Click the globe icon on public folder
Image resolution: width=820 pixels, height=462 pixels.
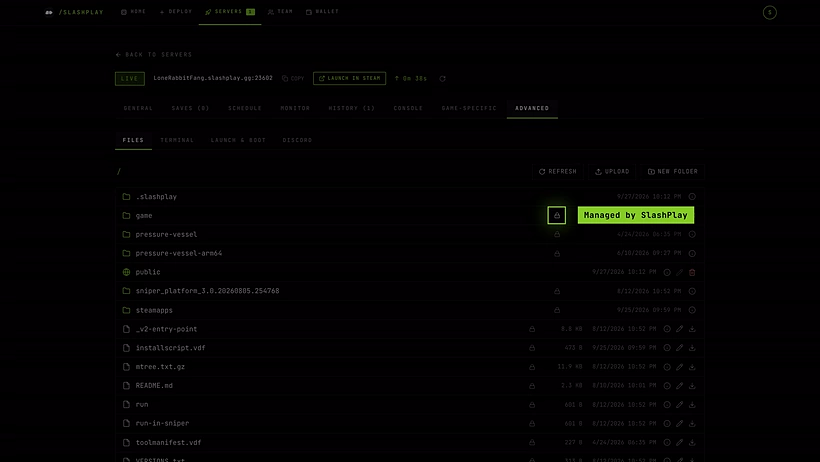coord(126,272)
